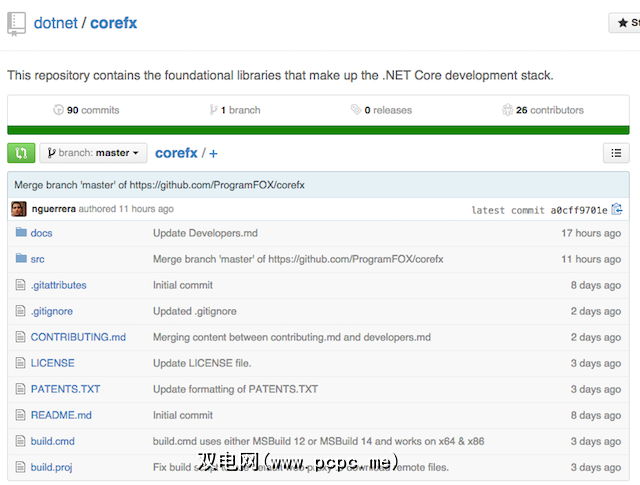Click the LICENSE file icon

20,363
